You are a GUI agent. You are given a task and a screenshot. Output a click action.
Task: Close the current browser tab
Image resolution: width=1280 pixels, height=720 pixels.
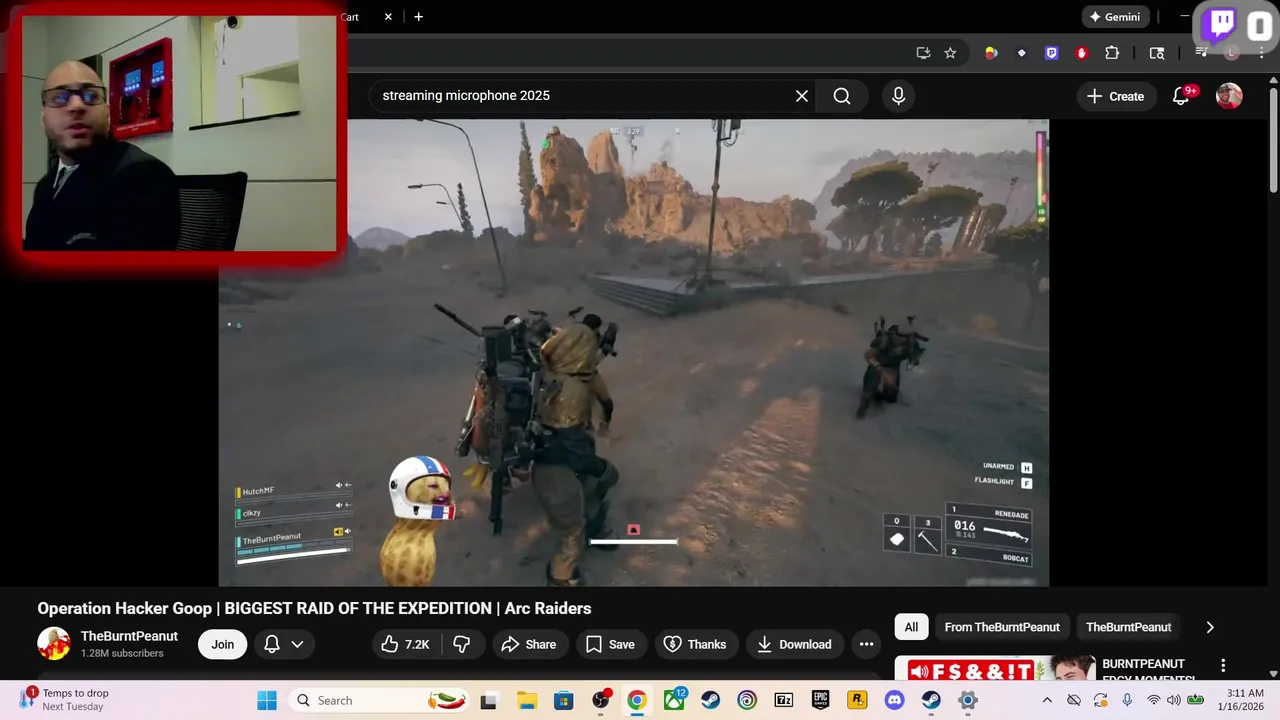tap(389, 17)
